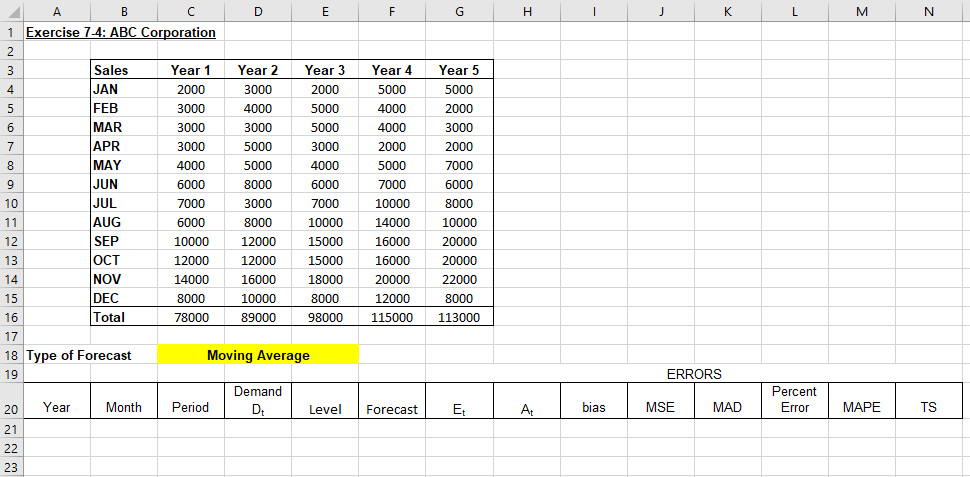Image resolution: width=970 pixels, height=477 pixels.
Task: Select the 'JAN' row label
Action: 124,89
